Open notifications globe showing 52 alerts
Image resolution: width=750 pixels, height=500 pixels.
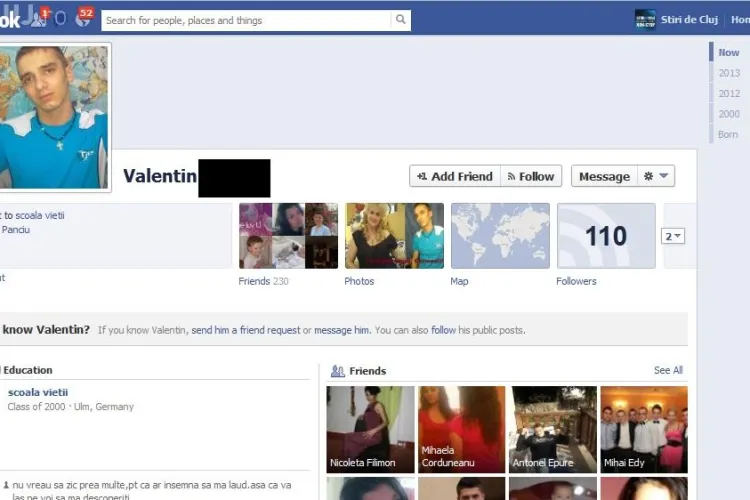(83, 19)
